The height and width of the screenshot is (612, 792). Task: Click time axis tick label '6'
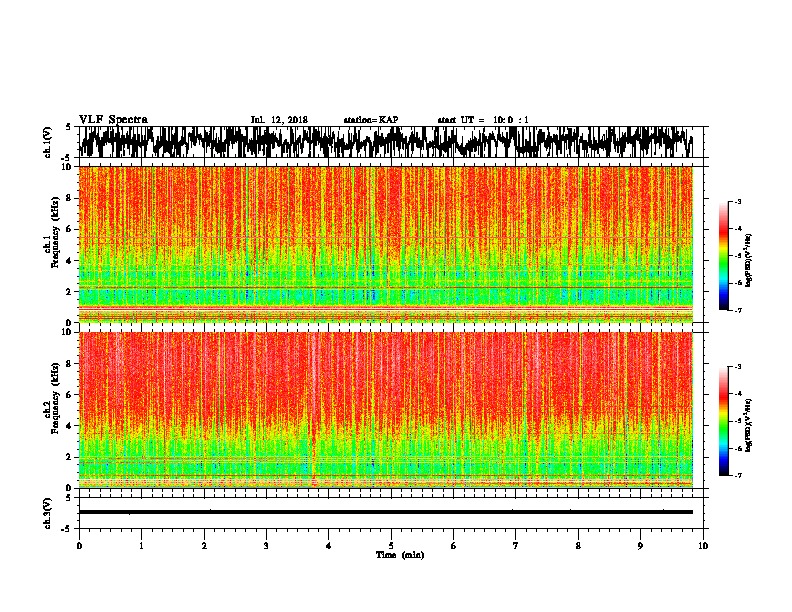(454, 546)
